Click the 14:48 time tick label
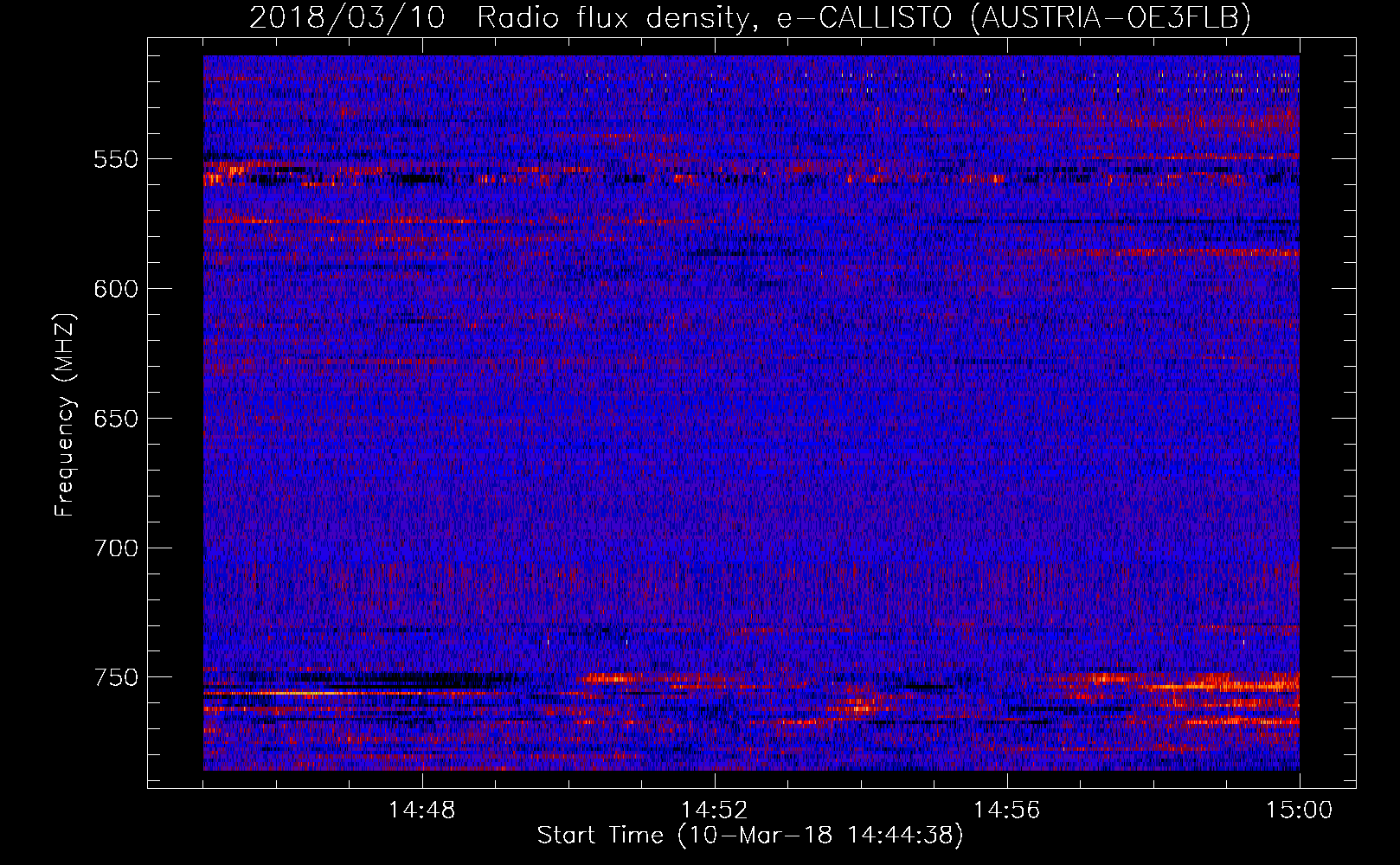 click(x=422, y=811)
